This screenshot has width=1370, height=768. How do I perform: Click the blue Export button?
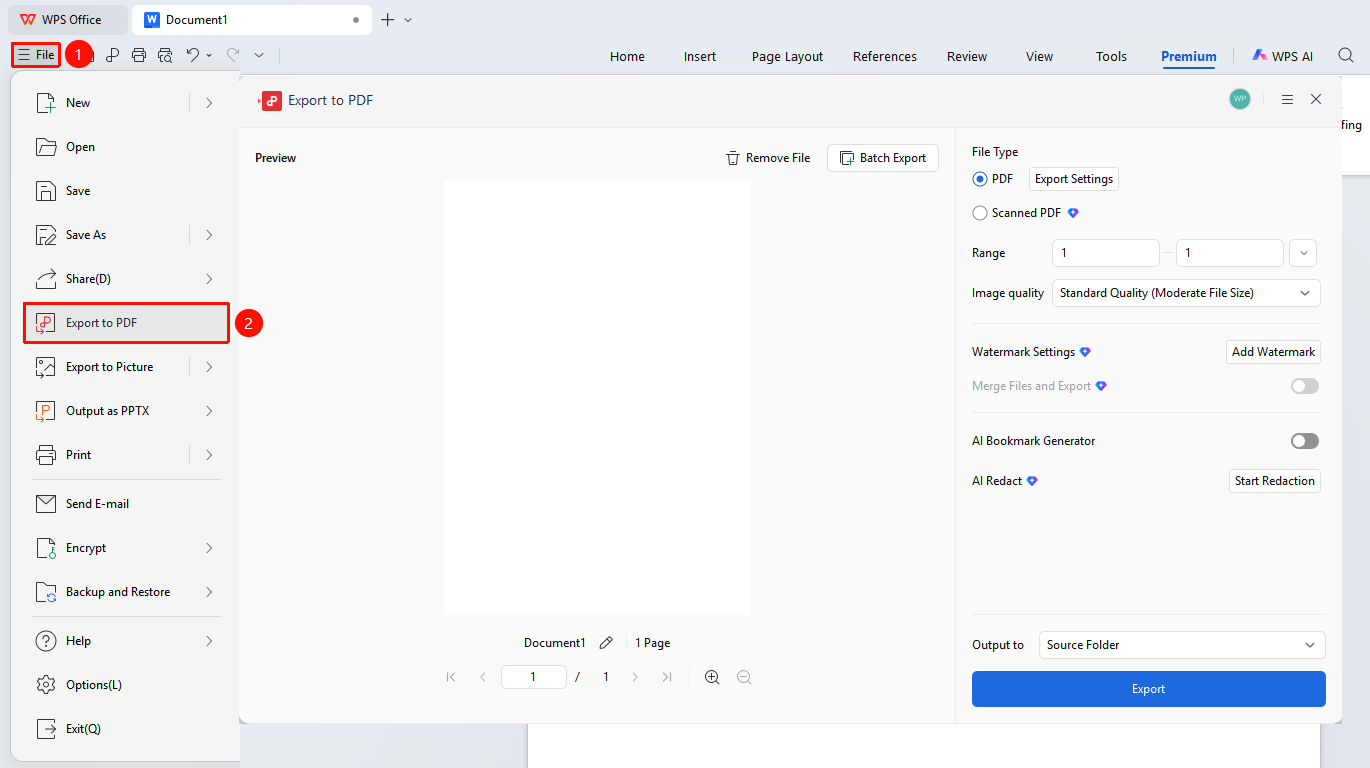pyautogui.click(x=1149, y=689)
